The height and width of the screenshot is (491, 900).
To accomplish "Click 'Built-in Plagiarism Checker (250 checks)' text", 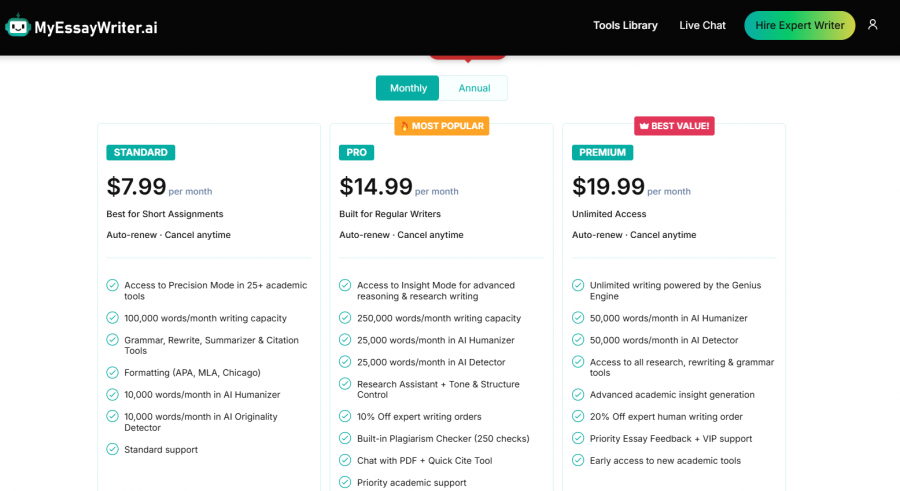I will [x=443, y=439].
